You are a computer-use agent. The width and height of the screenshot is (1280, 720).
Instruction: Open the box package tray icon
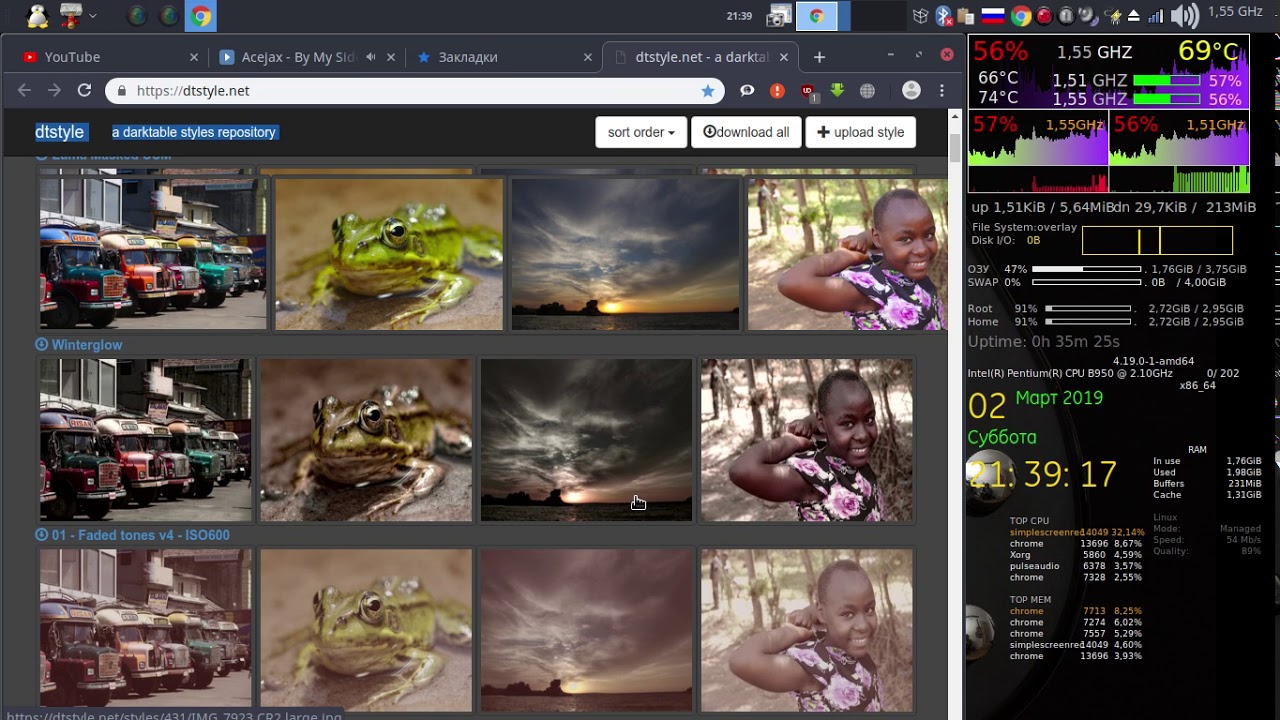click(x=921, y=16)
